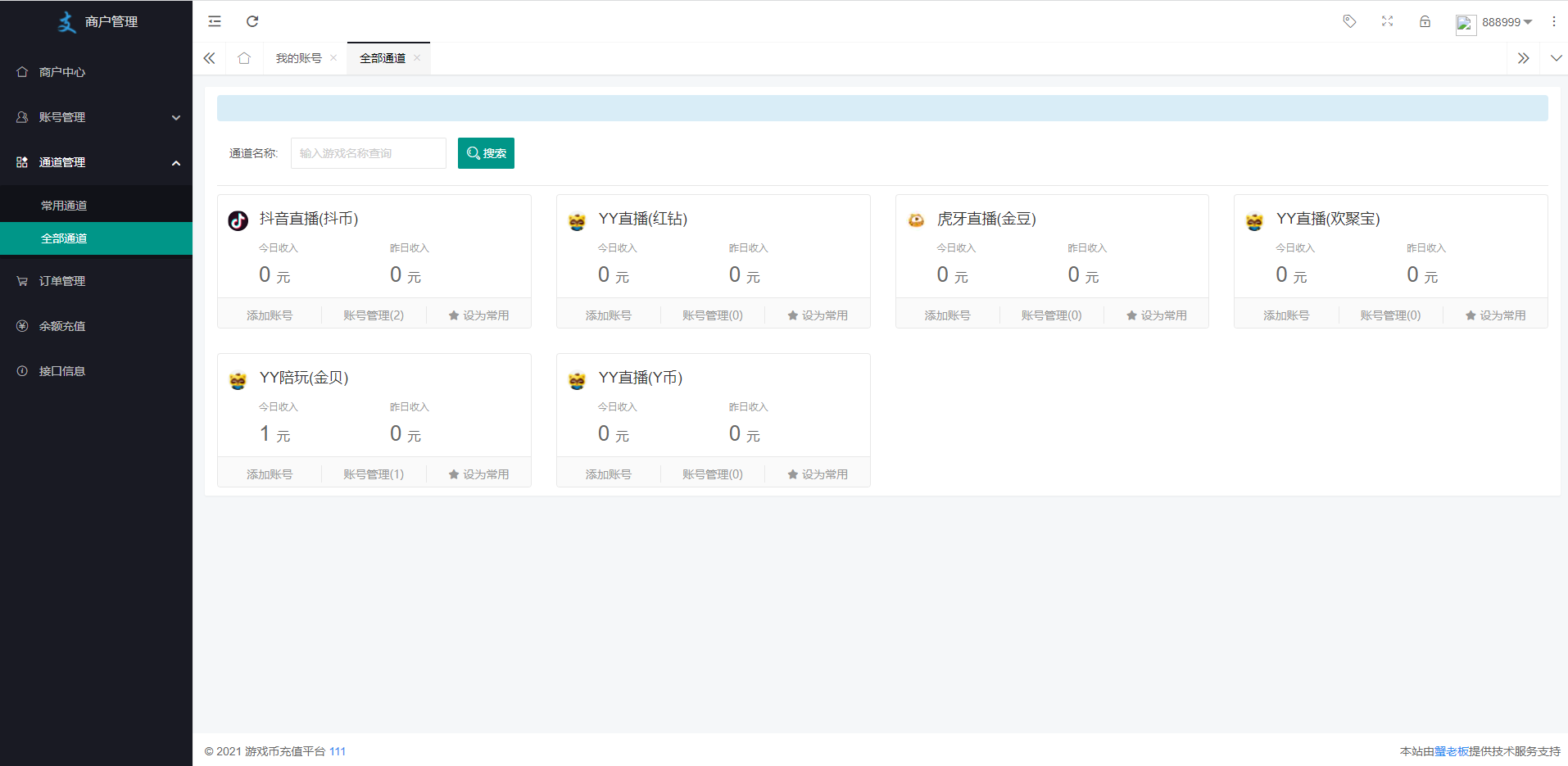Switch to the 我的账号 tab
1568x766 pixels.
(x=297, y=57)
